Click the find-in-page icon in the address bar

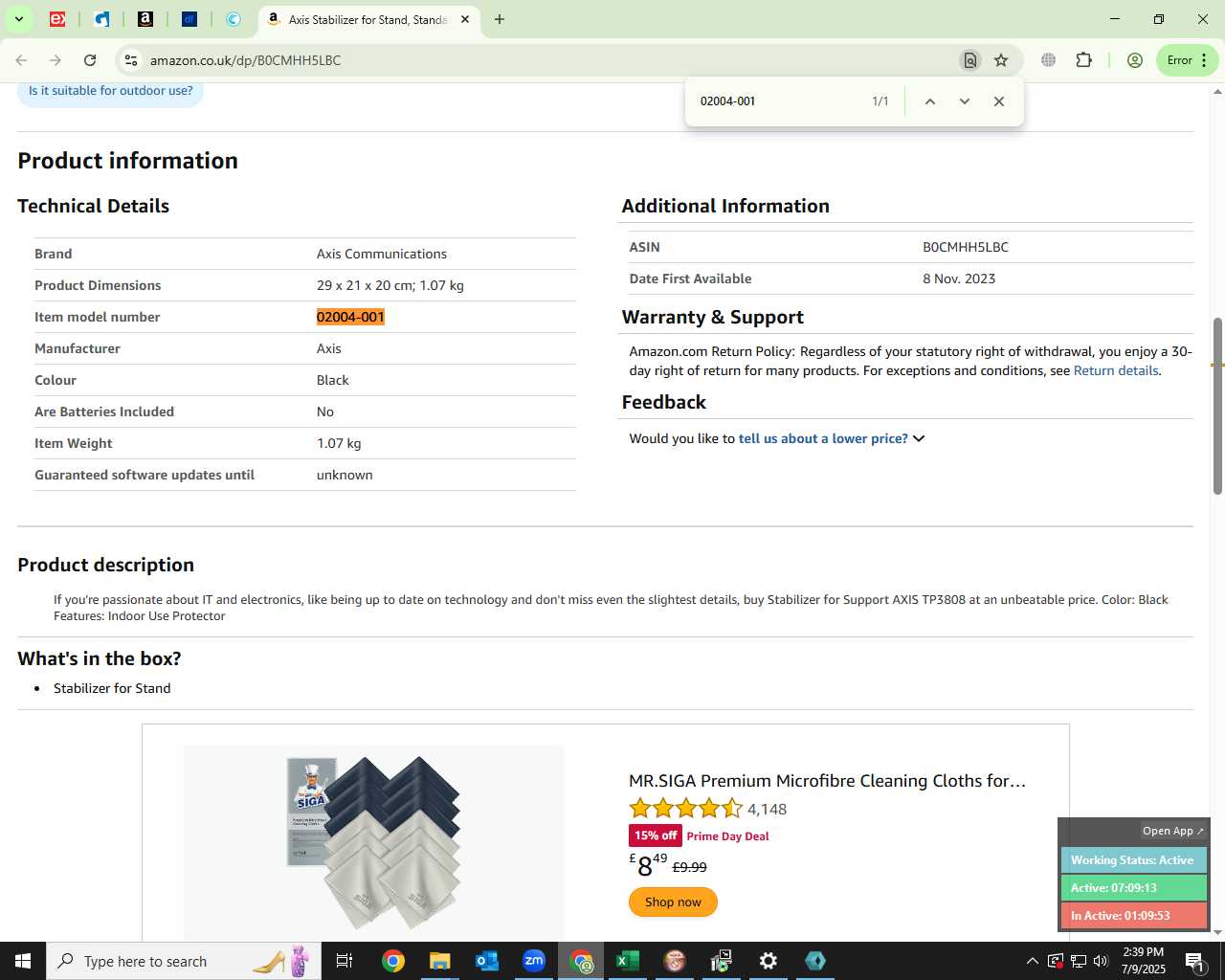(x=970, y=60)
